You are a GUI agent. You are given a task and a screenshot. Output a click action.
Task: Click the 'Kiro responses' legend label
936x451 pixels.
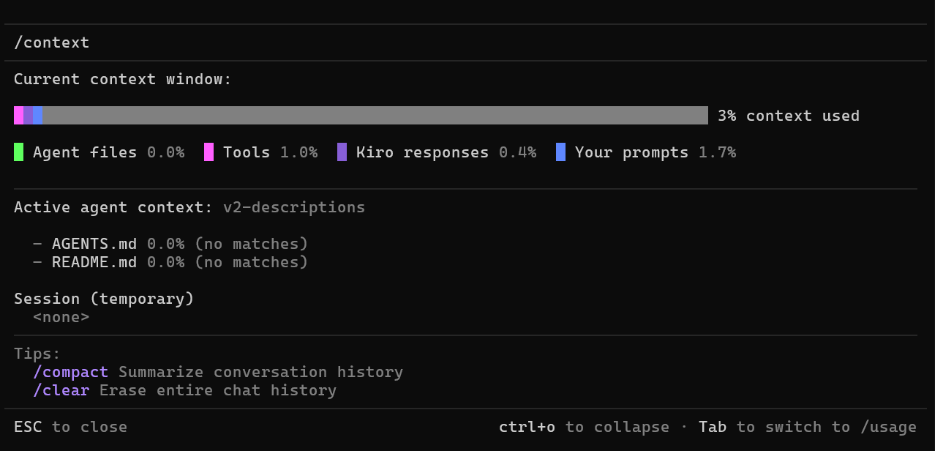422,153
